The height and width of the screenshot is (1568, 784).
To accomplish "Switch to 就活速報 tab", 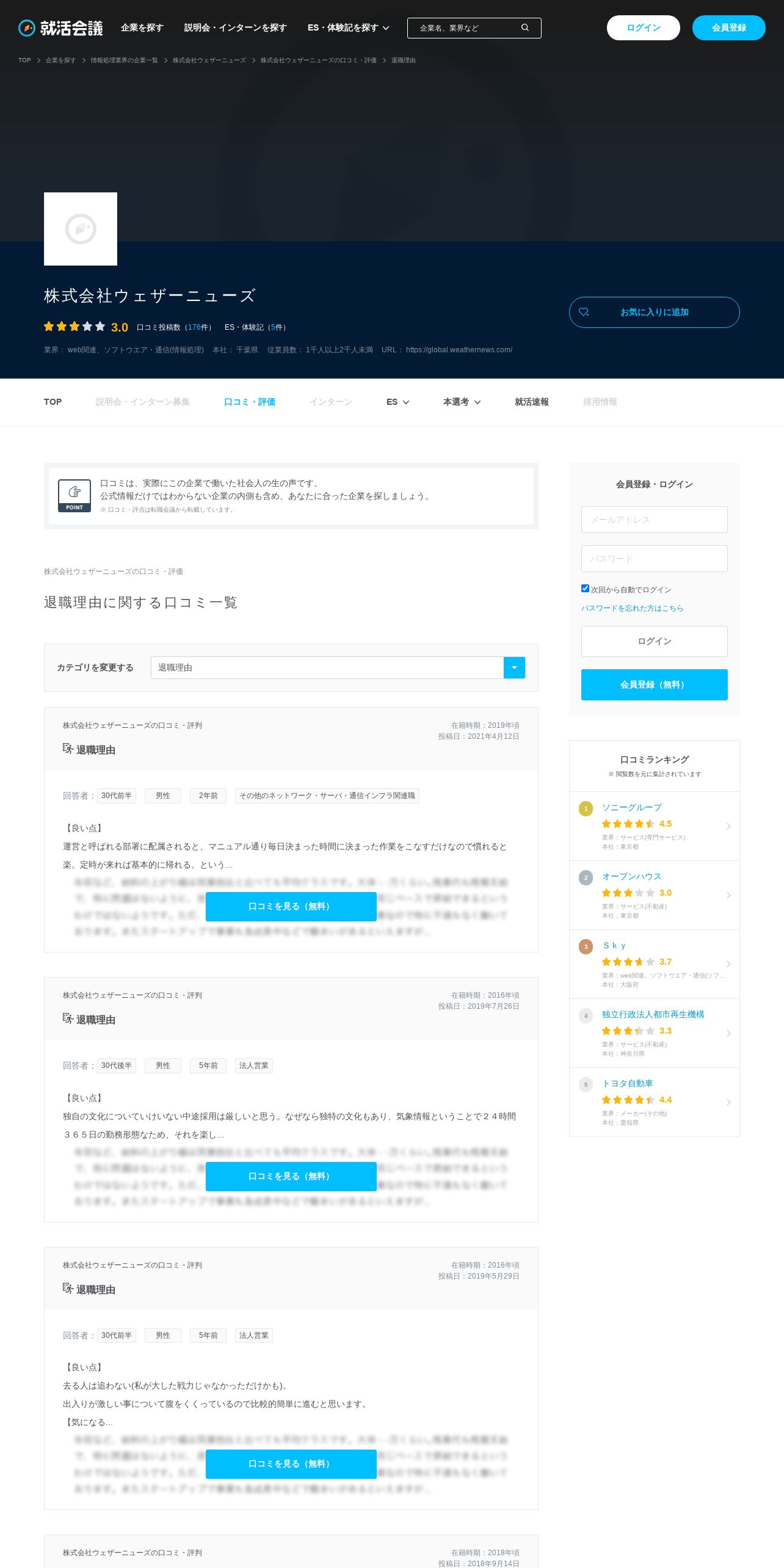I will (532, 402).
